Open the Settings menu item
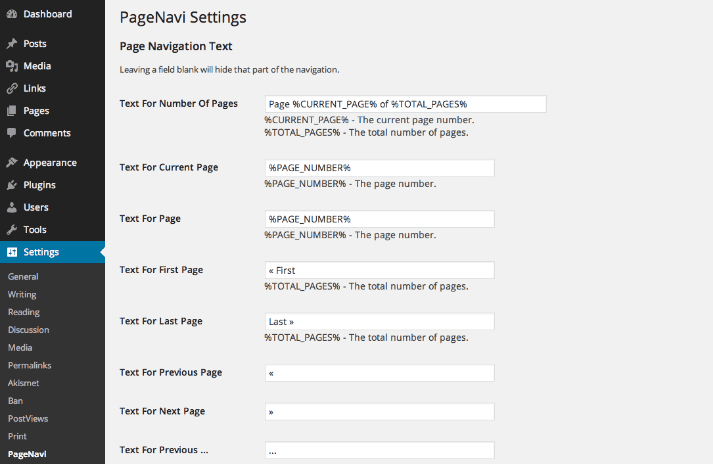This screenshot has width=713, height=464. (52, 252)
